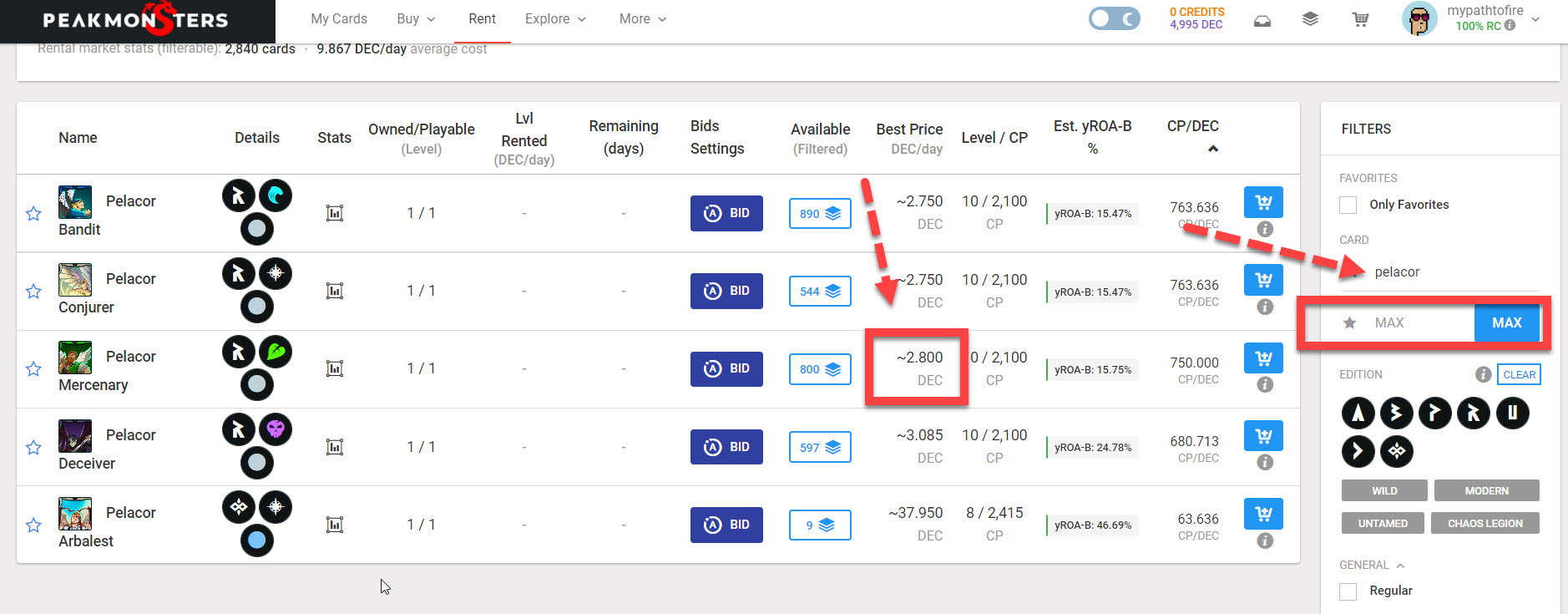The width and height of the screenshot is (1568, 614).
Task: Select the Beta edition filter icon
Action: click(1397, 413)
